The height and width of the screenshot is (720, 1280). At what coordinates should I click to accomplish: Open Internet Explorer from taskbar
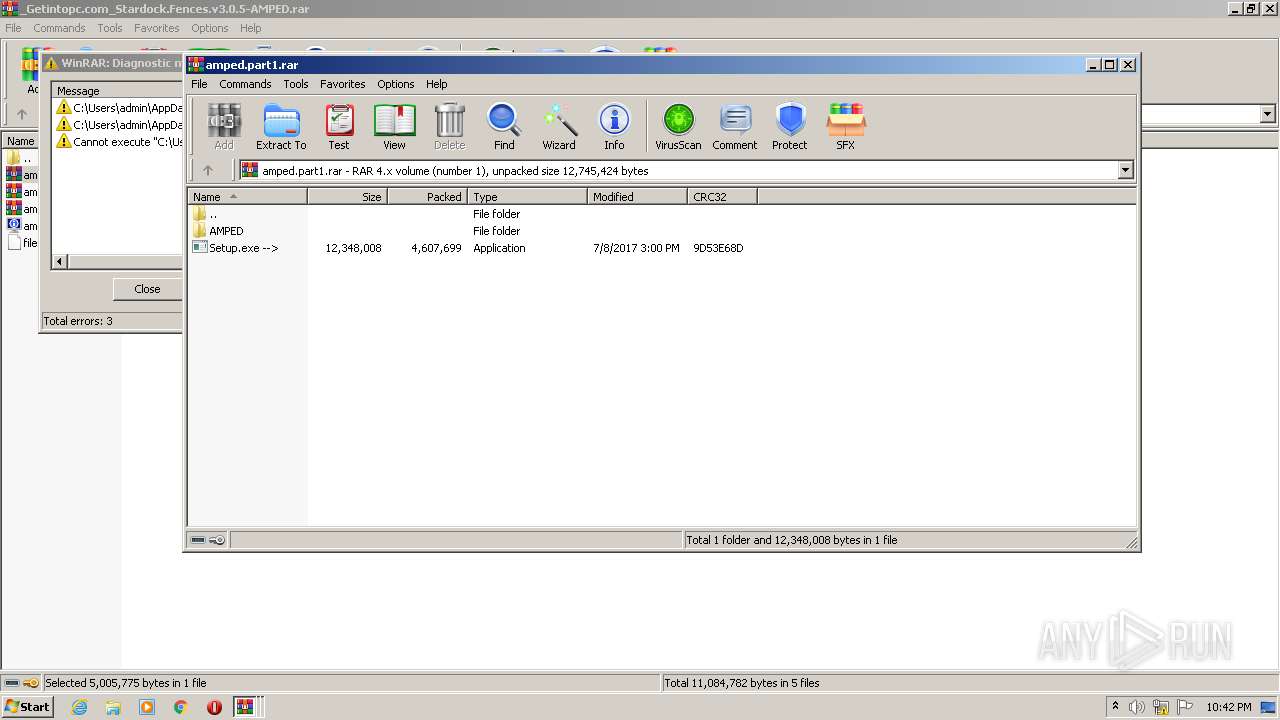79,707
